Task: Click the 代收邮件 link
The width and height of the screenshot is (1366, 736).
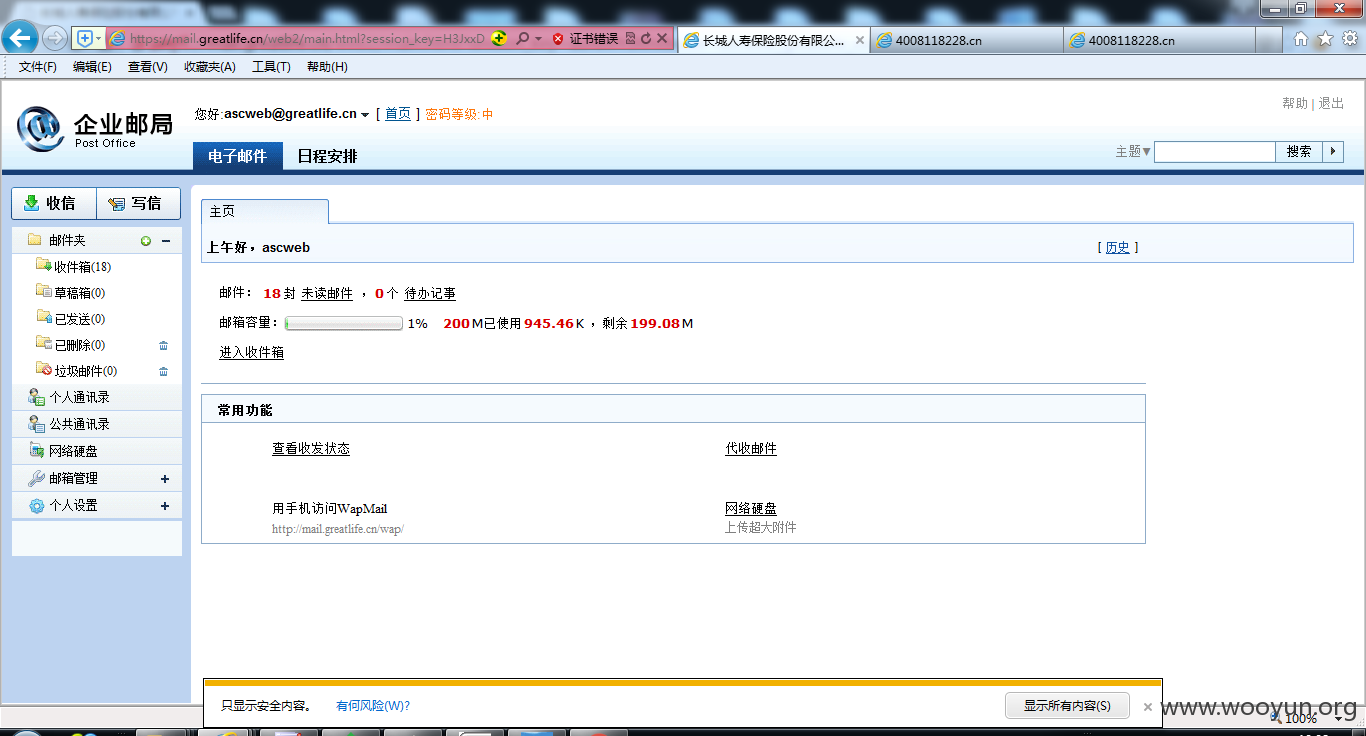Action: tap(751, 449)
